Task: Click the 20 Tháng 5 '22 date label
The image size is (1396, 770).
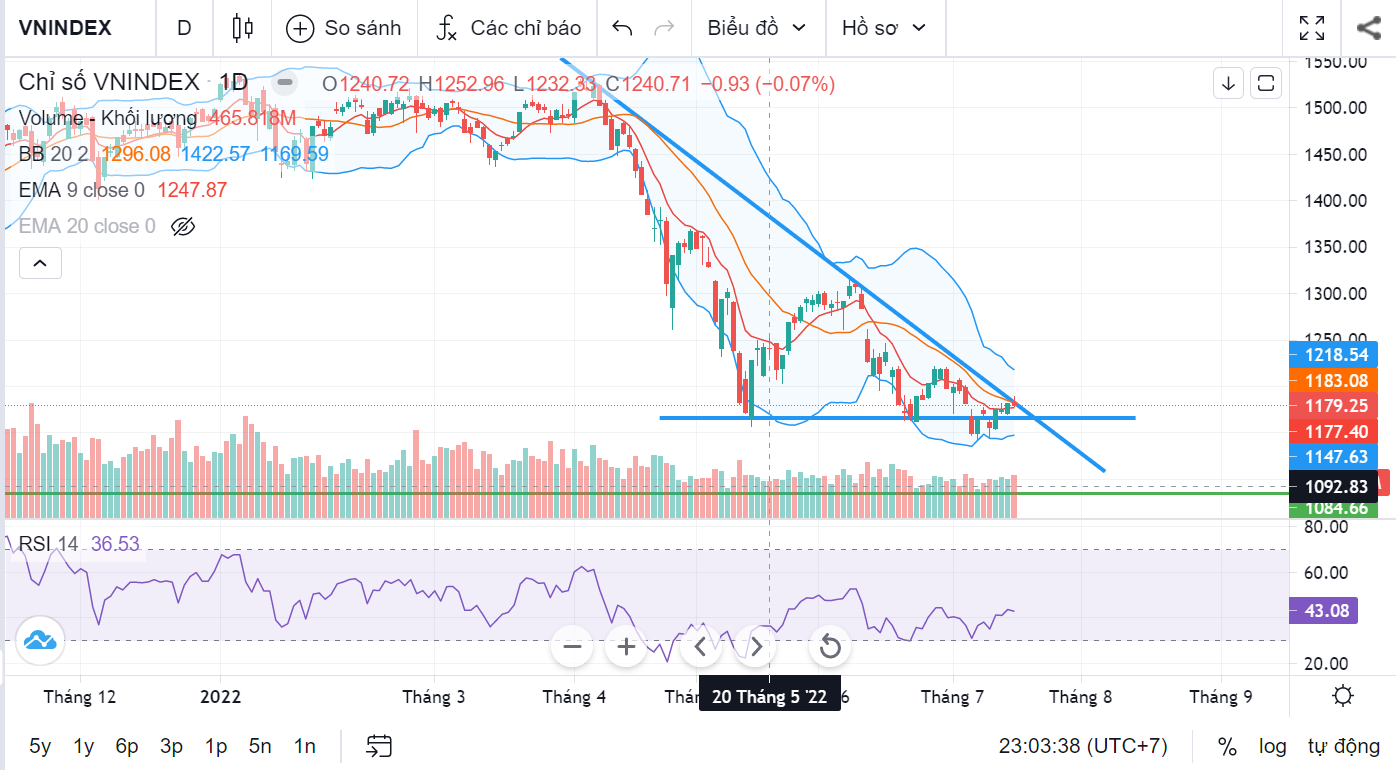Action: (x=769, y=697)
